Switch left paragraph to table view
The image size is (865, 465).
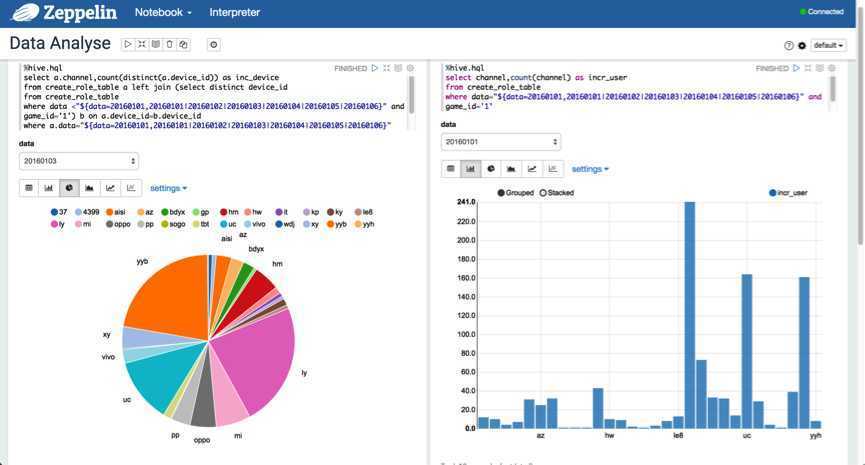coord(29,188)
